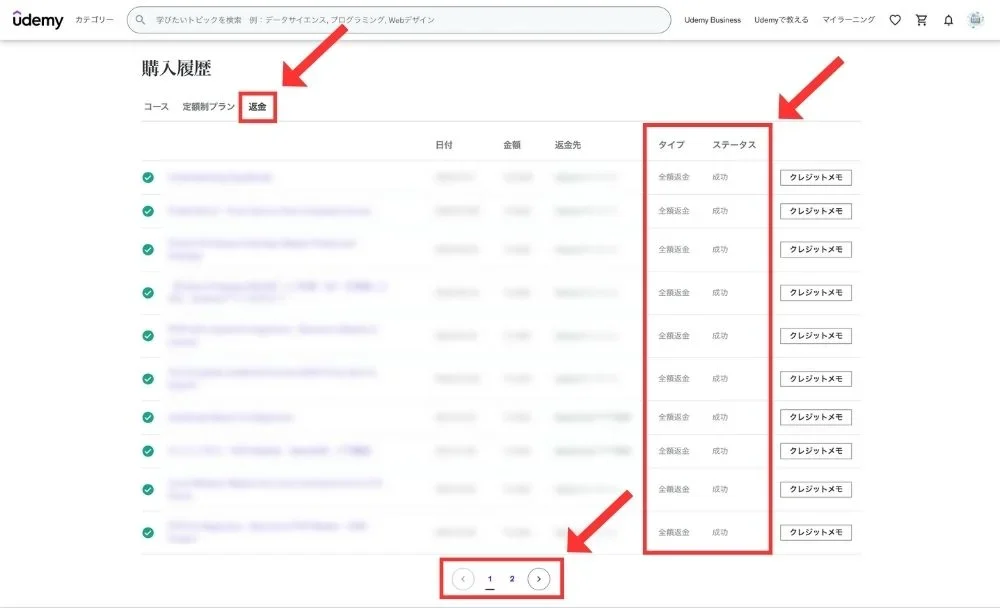Click the course search input field
The width and height of the screenshot is (1000, 608).
point(400,20)
